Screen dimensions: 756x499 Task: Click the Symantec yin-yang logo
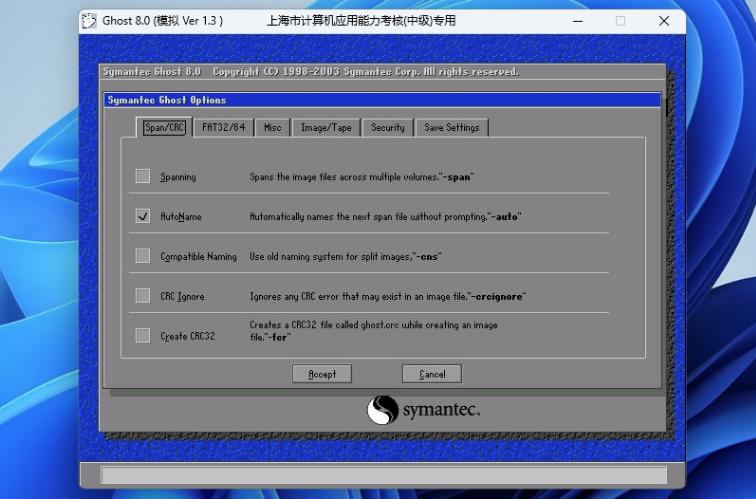tap(382, 410)
